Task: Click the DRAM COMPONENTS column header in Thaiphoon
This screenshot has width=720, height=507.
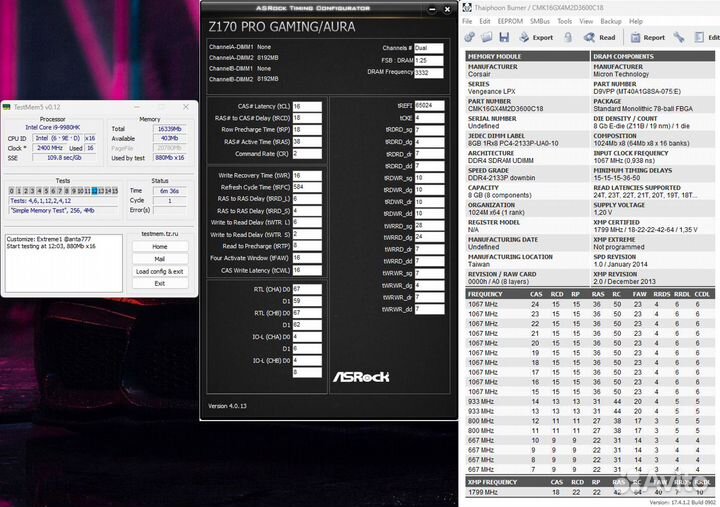Action: pyautogui.click(x=652, y=56)
